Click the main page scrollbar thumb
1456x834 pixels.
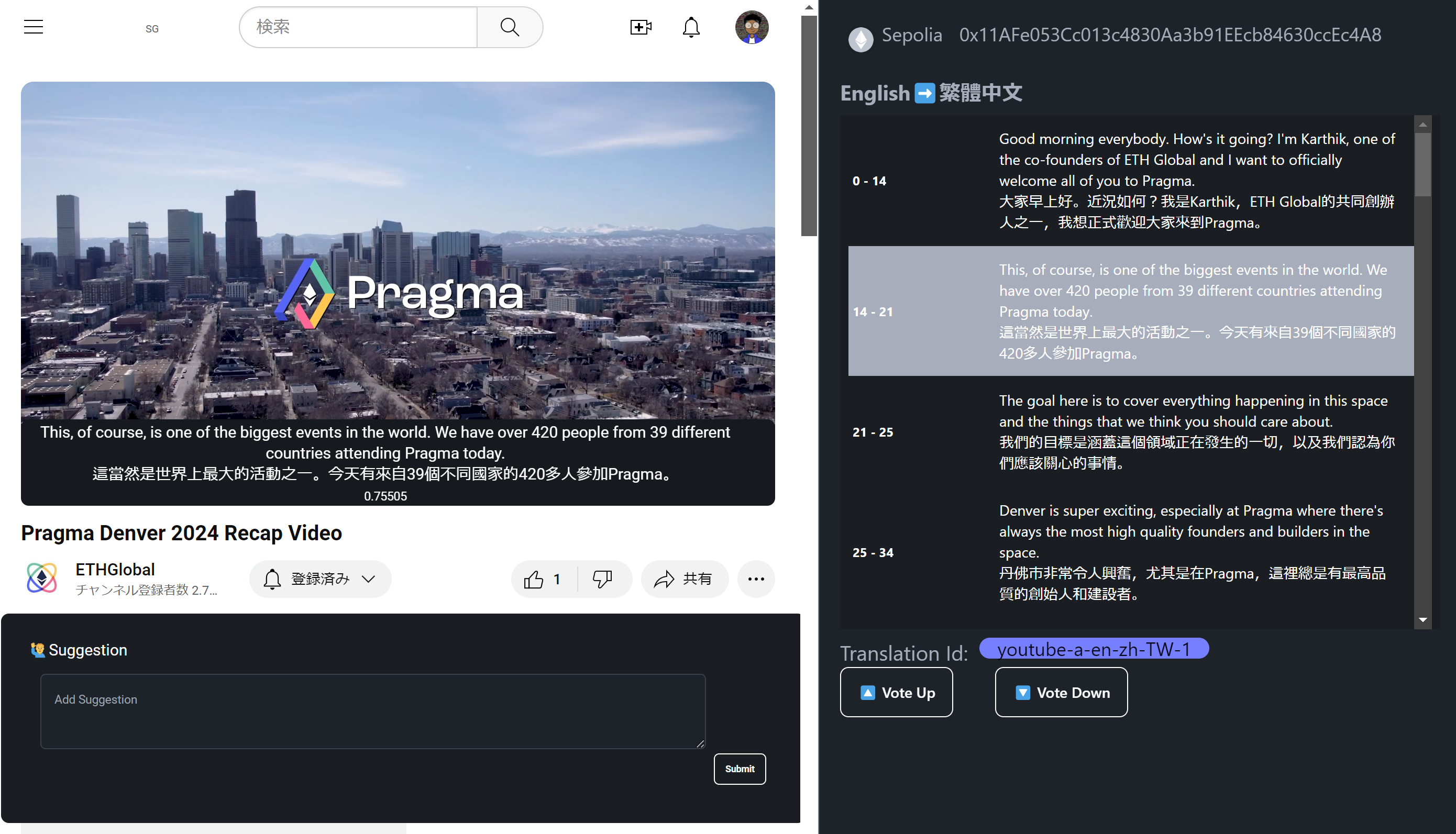(x=809, y=126)
